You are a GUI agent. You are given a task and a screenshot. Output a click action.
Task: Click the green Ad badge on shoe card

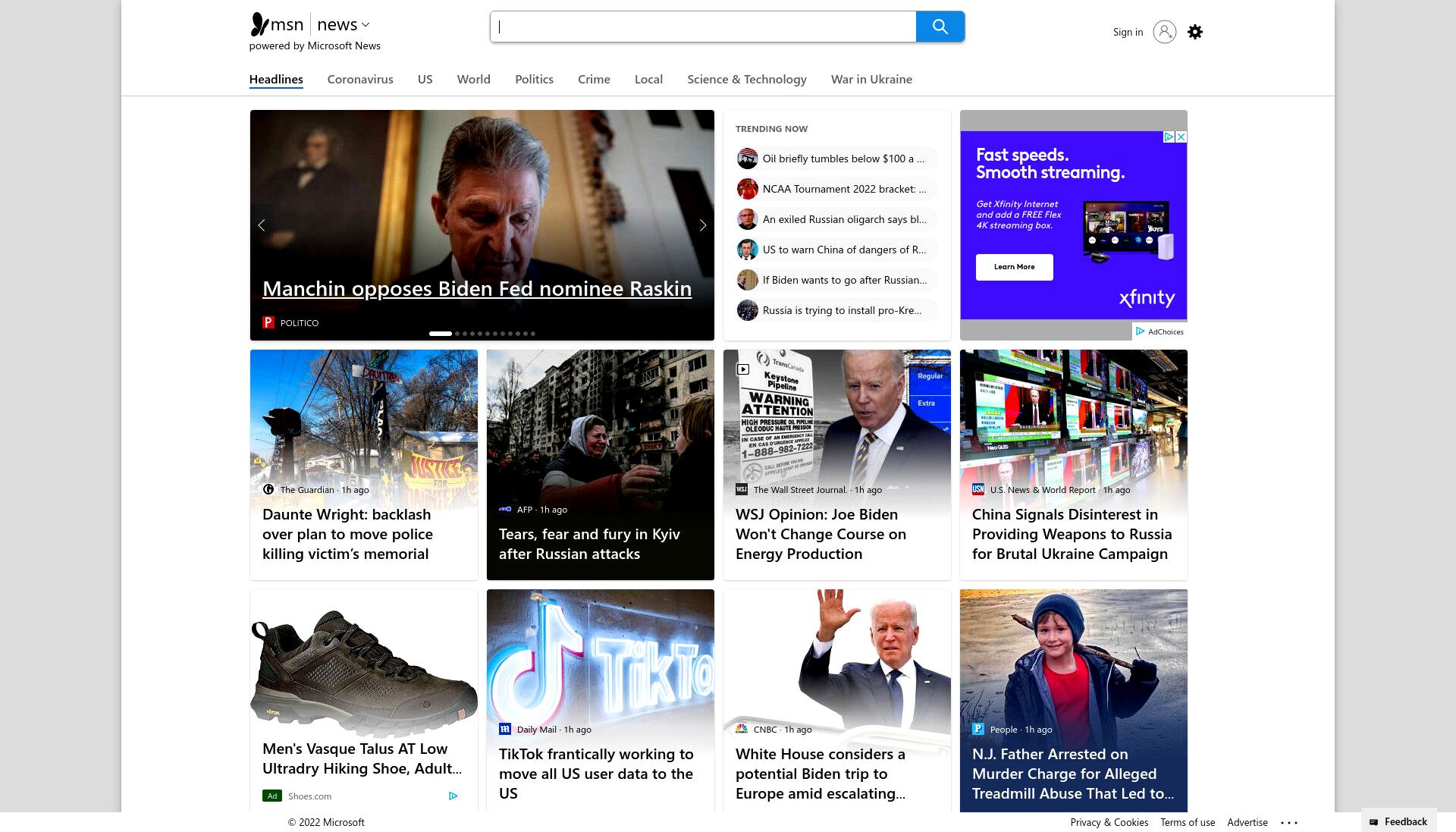click(272, 796)
